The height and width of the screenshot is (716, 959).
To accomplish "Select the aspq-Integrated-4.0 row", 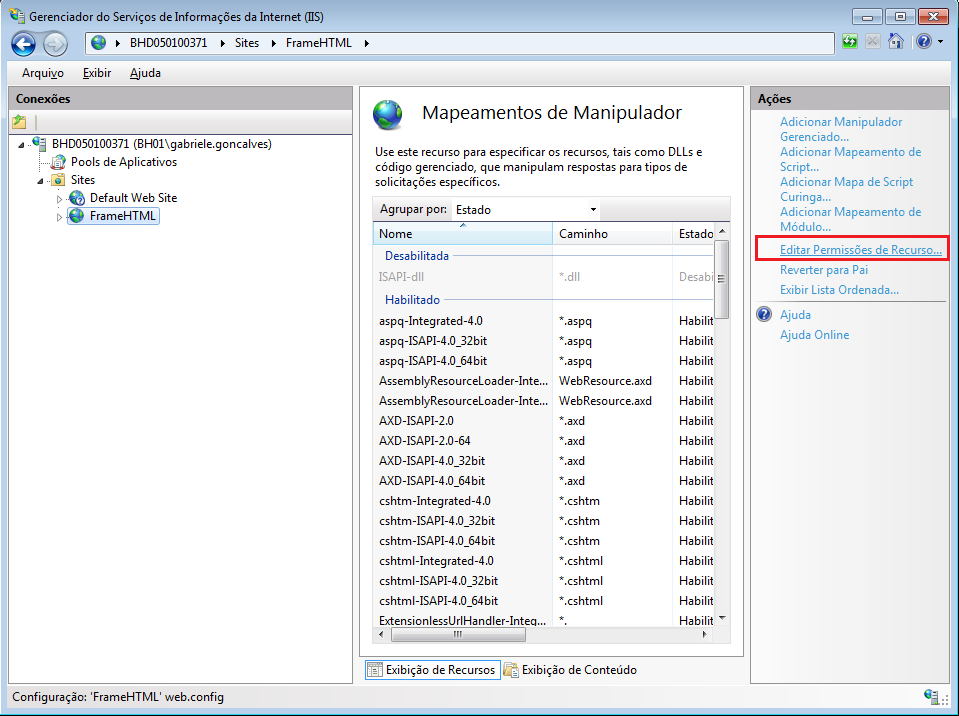I will pos(543,321).
